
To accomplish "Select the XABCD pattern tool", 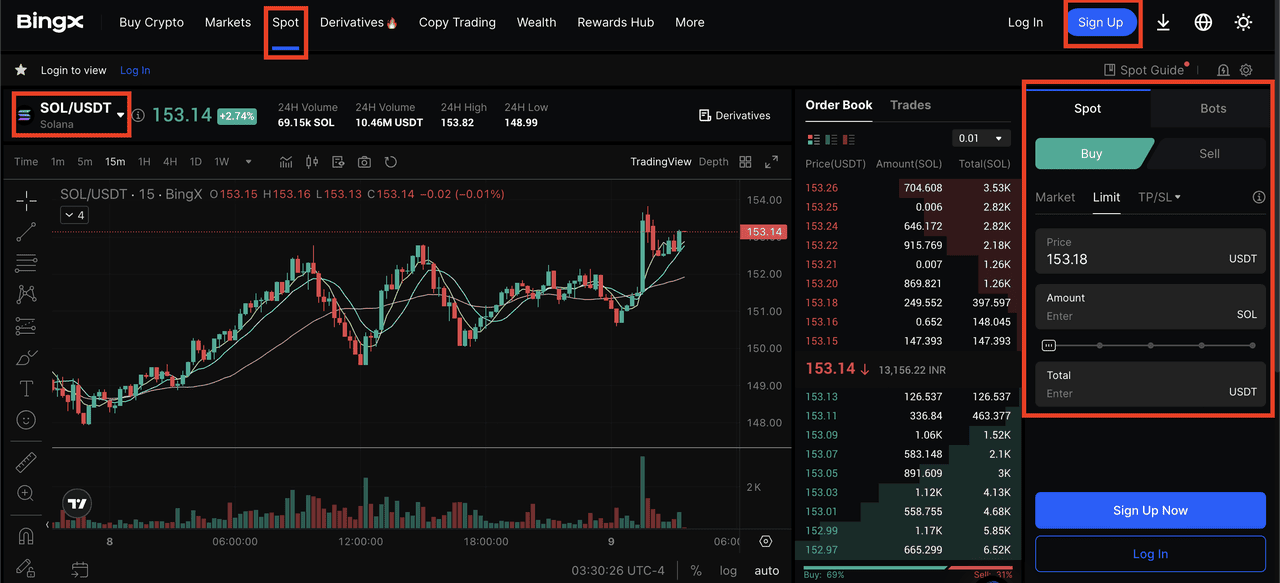I will point(26,294).
